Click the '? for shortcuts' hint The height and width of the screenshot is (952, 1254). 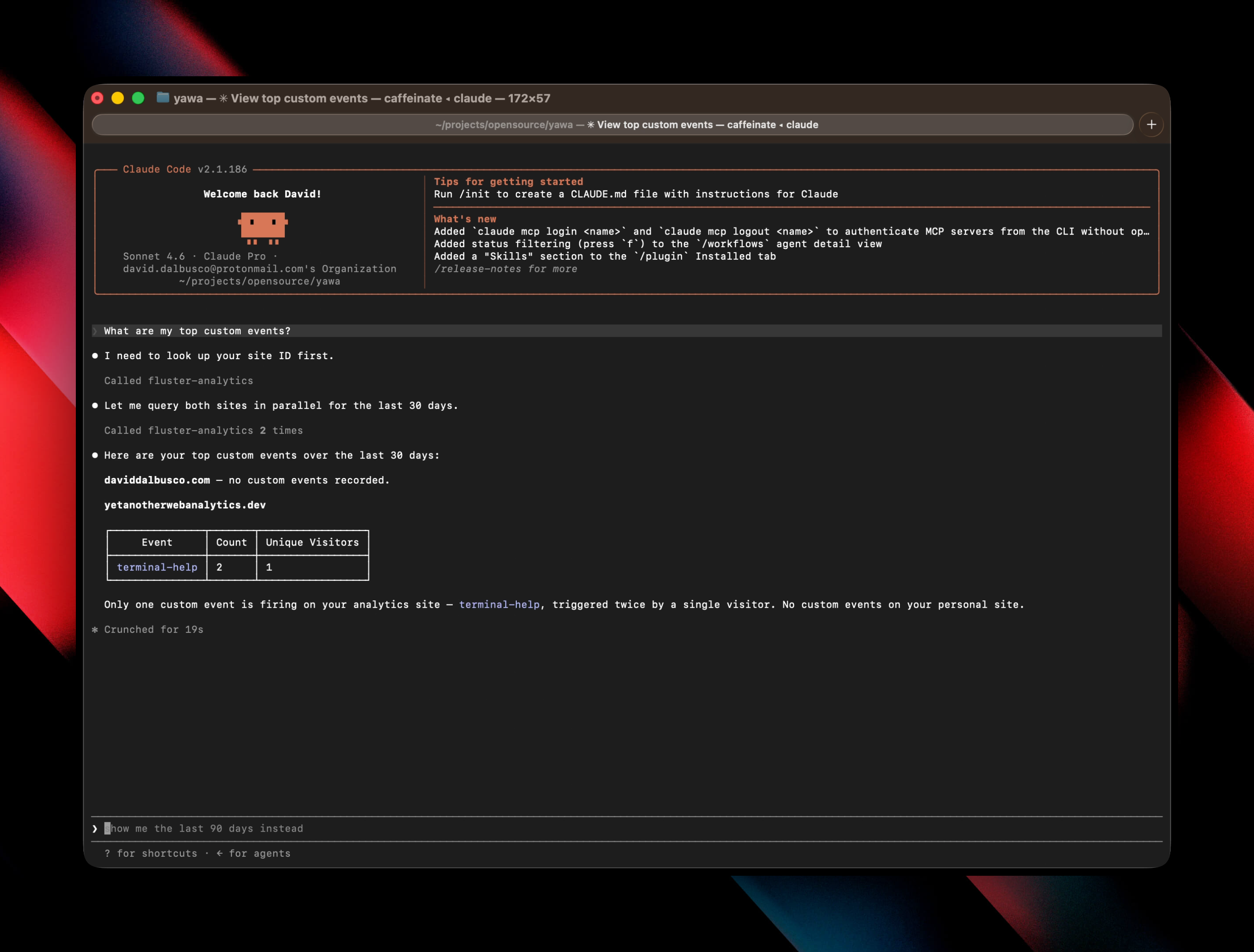pos(151,853)
